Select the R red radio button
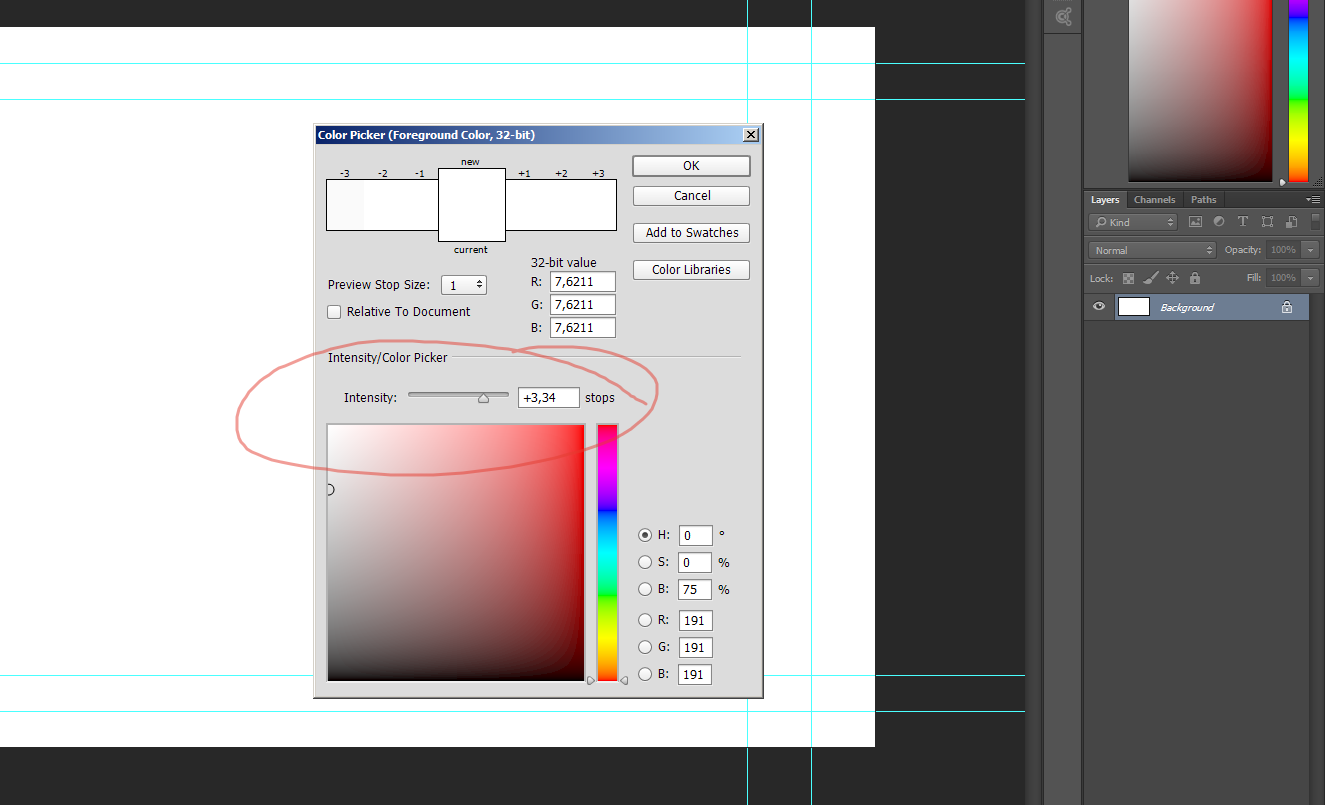 click(645, 620)
